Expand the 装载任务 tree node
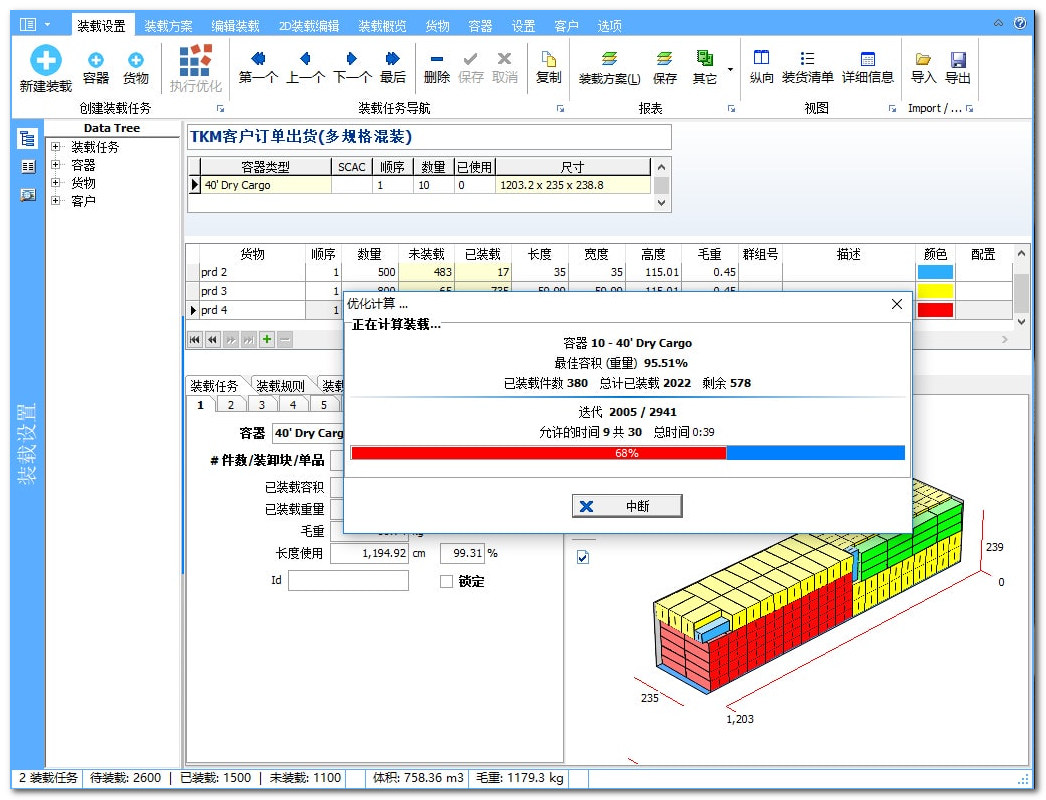The image size is (1046, 800). pyautogui.click(x=56, y=147)
